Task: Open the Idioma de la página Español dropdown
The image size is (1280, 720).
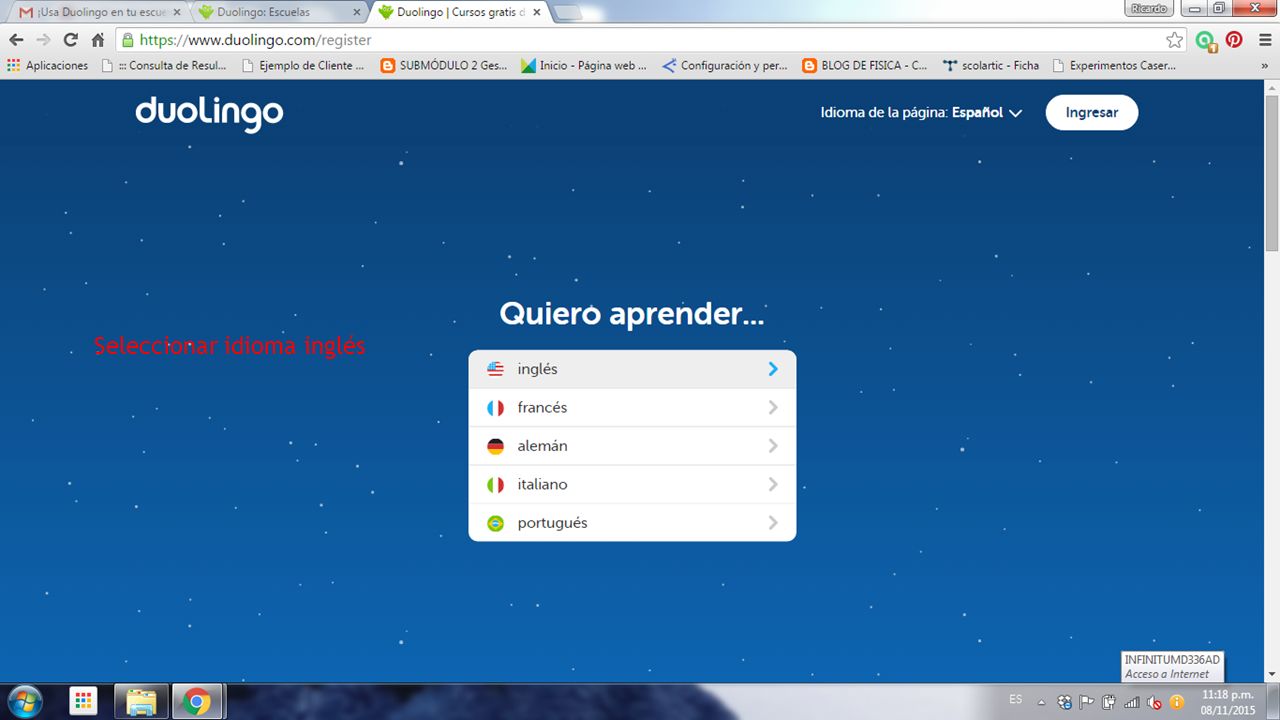Action: [921, 113]
